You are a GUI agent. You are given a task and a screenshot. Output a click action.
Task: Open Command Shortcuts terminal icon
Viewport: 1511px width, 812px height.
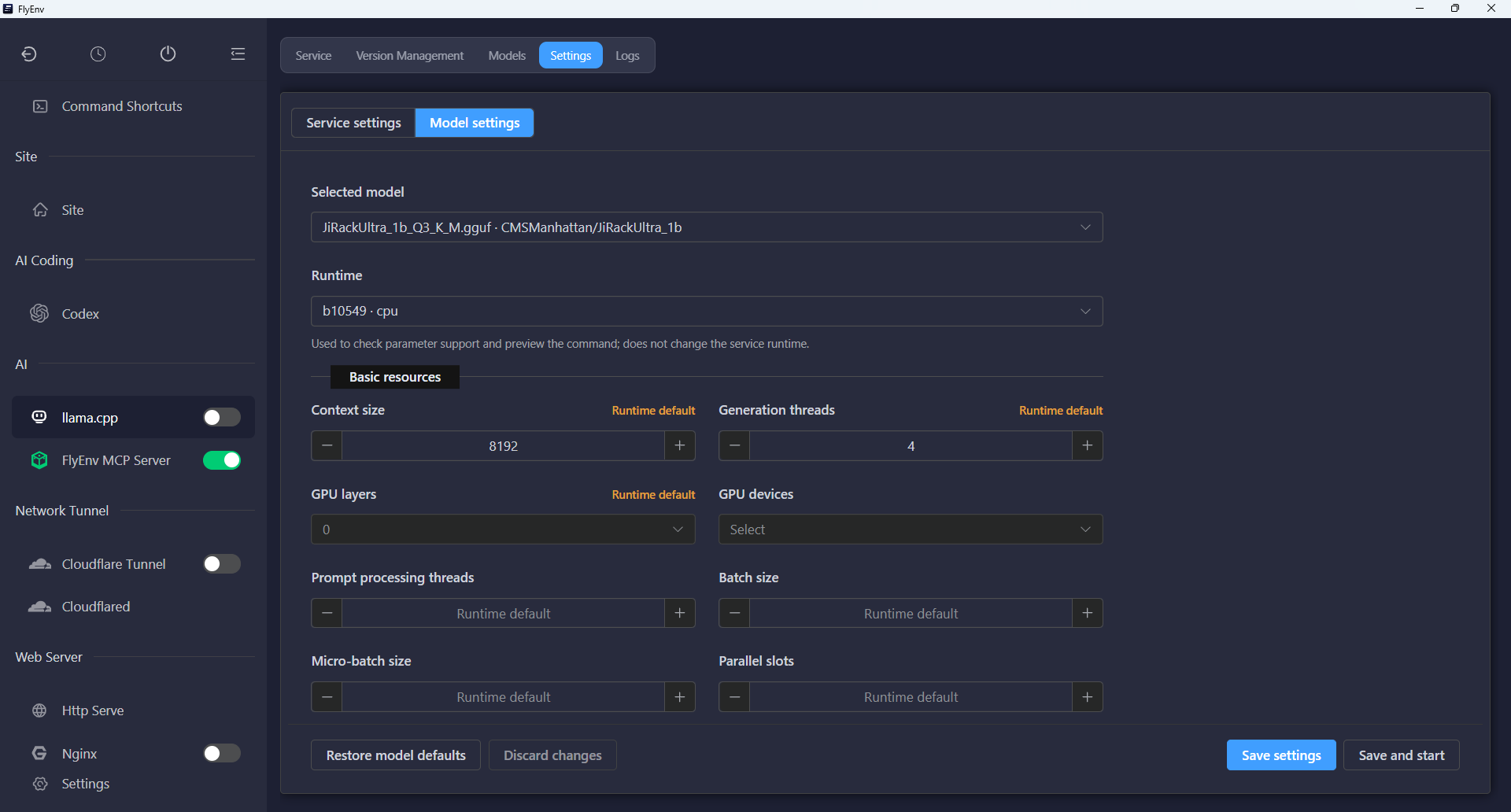pos(40,106)
